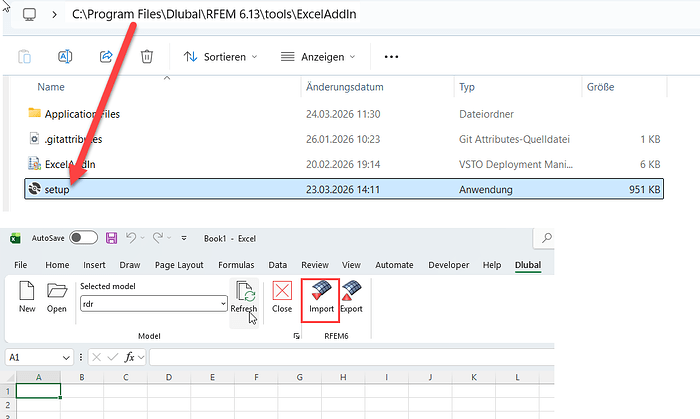Expand the Redo history dropdown arrow

(x=169, y=238)
